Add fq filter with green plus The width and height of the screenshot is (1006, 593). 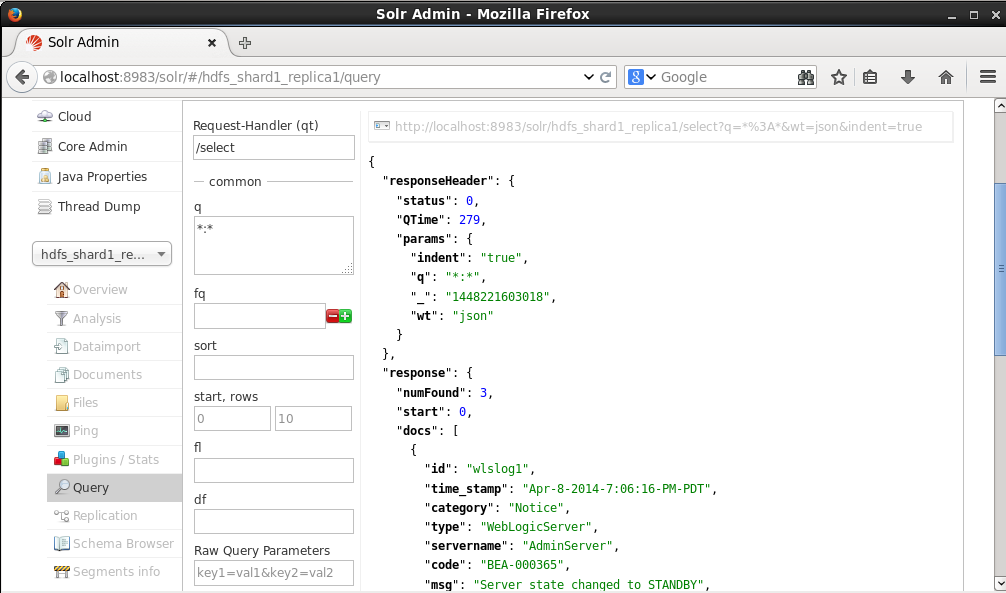345,316
